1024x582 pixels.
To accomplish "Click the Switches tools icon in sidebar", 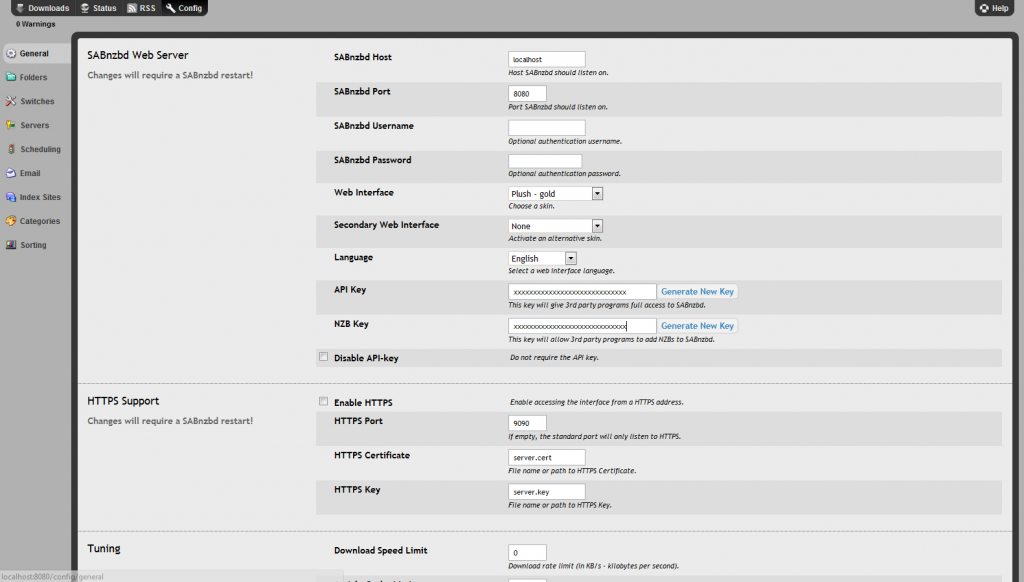I will tap(11, 101).
